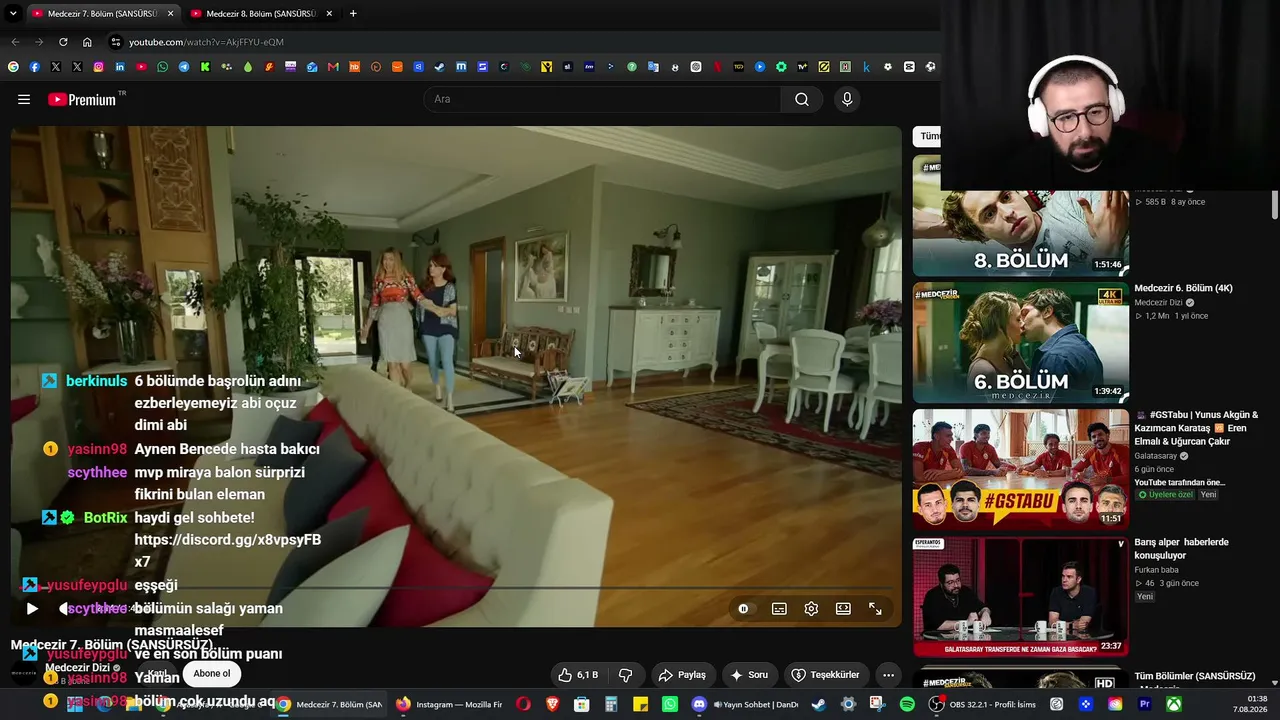The height and width of the screenshot is (720, 1280).
Task: Subscribe with the Abone ol button
Action: [x=212, y=674]
